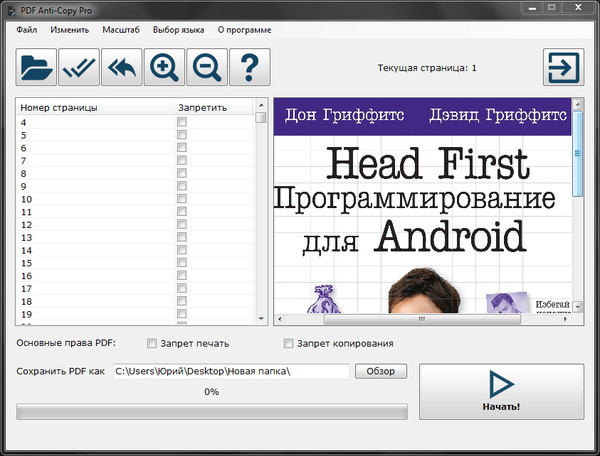Click the Основные права PDF: label
Screen dimensions: 600x456
point(66,343)
